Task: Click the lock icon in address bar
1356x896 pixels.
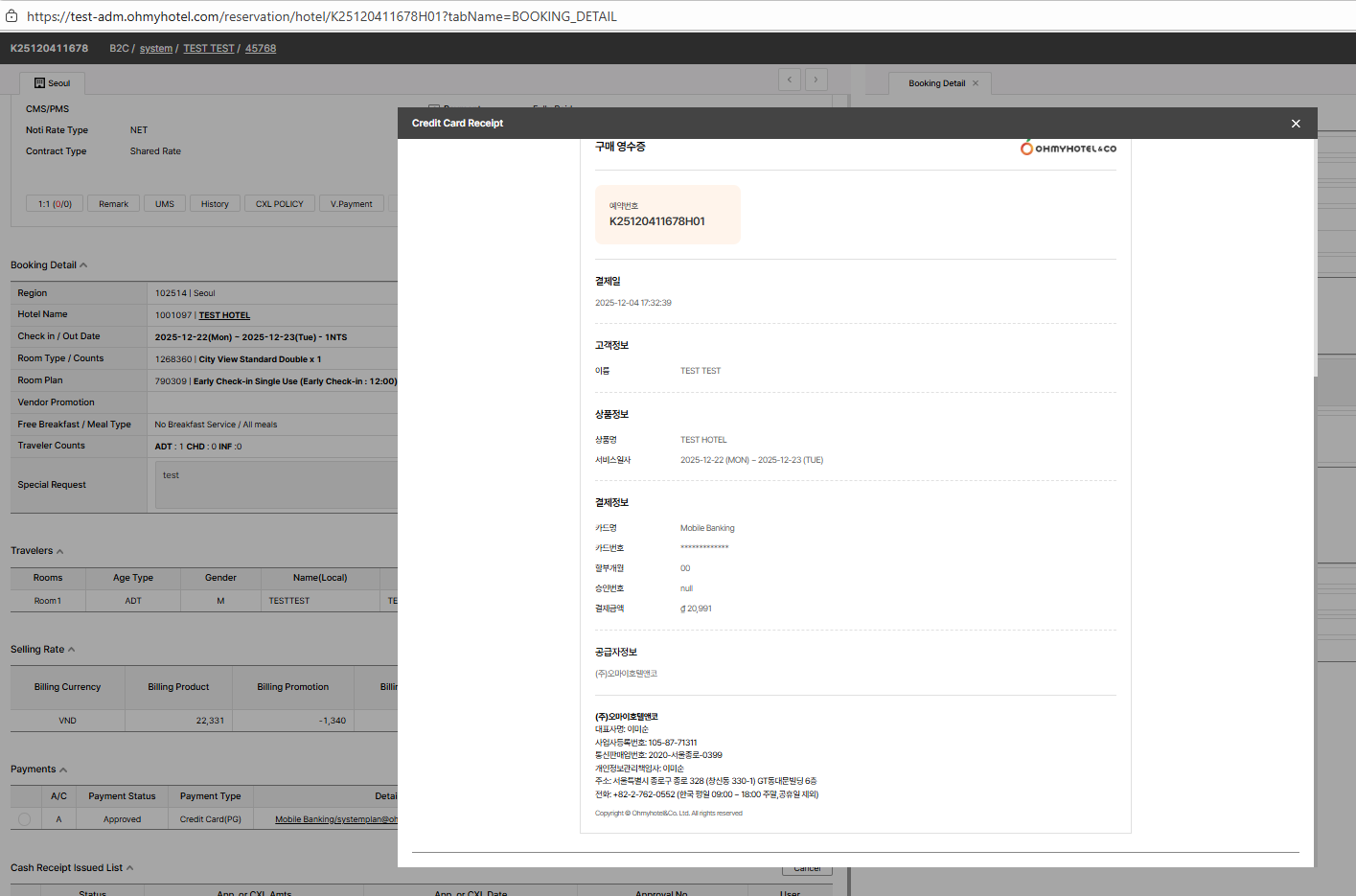Action: click(x=11, y=16)
